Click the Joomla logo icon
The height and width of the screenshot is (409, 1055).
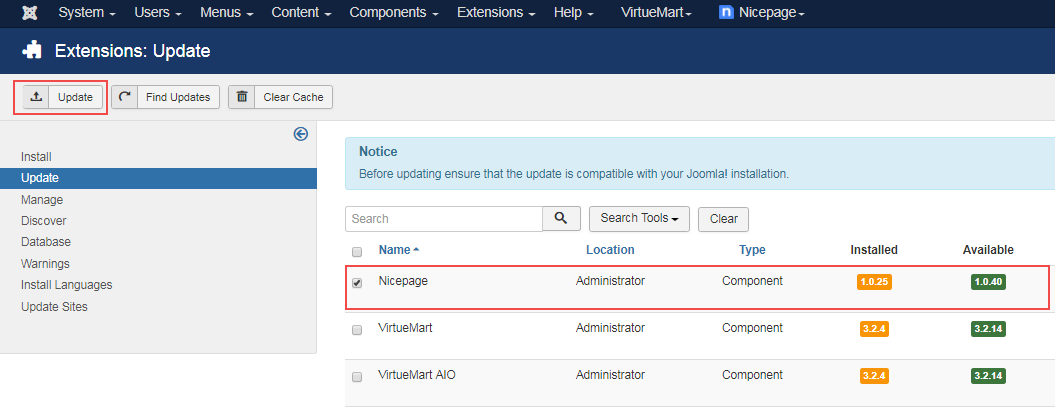(30, 13)
